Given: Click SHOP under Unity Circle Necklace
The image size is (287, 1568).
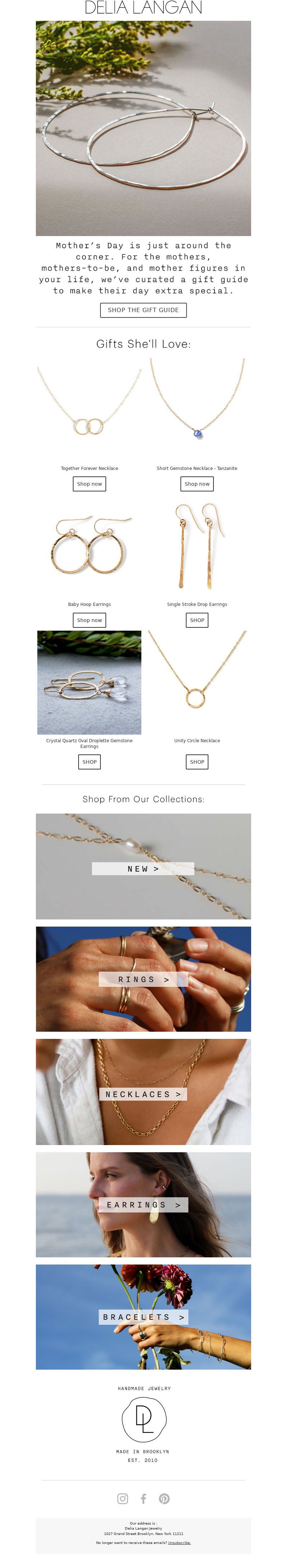Looking at the screenshot, I should pyautogui.click(x=197, y=762).
